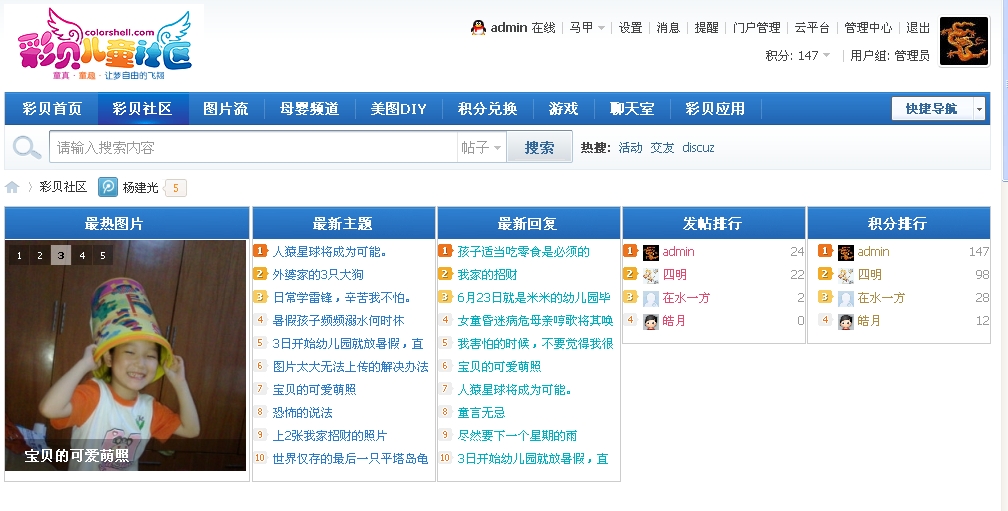Show slide 4 in the 最热图片 slideshow
Viewport: 1008px width, 511px height.
pos(82,255)
